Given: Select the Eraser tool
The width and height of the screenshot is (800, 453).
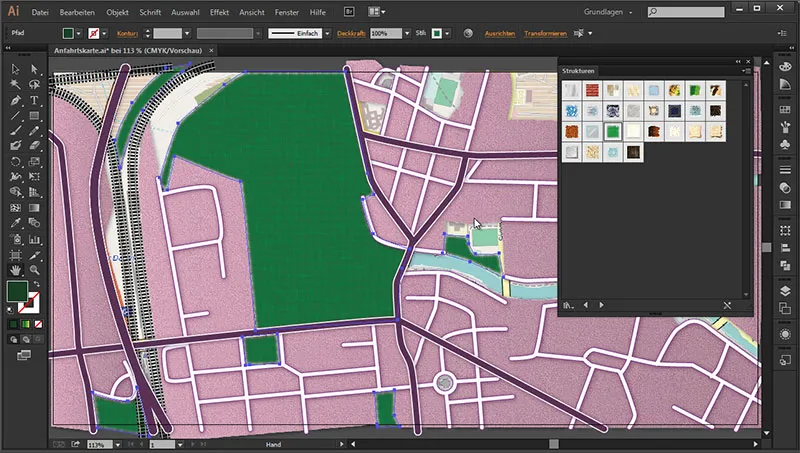Looking at the screenshot, I should [x=34, y=145].
